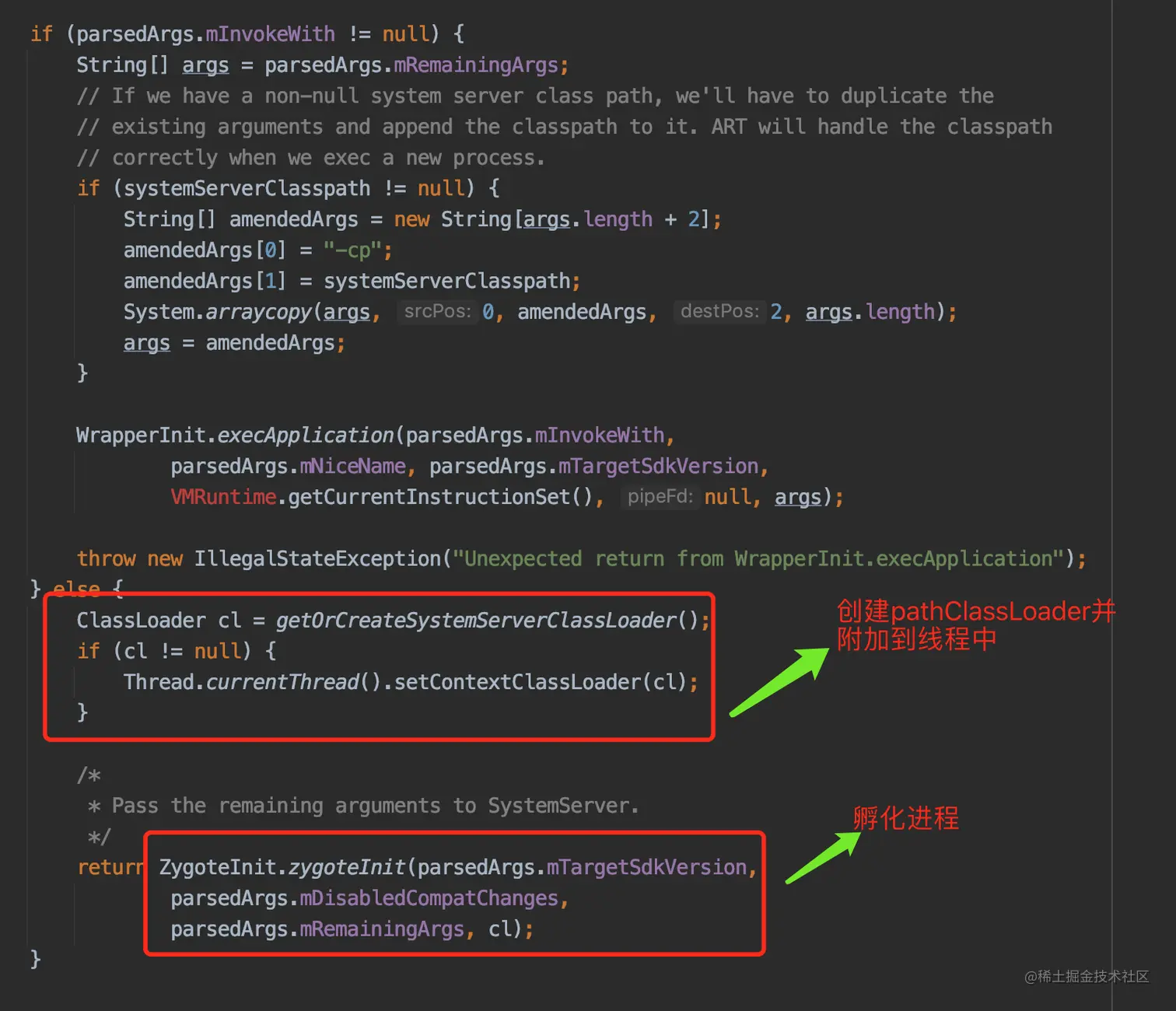This screenshot has width=1176, height=1011.
Task: Click the throw keyword
Action: tap(106, 559)
